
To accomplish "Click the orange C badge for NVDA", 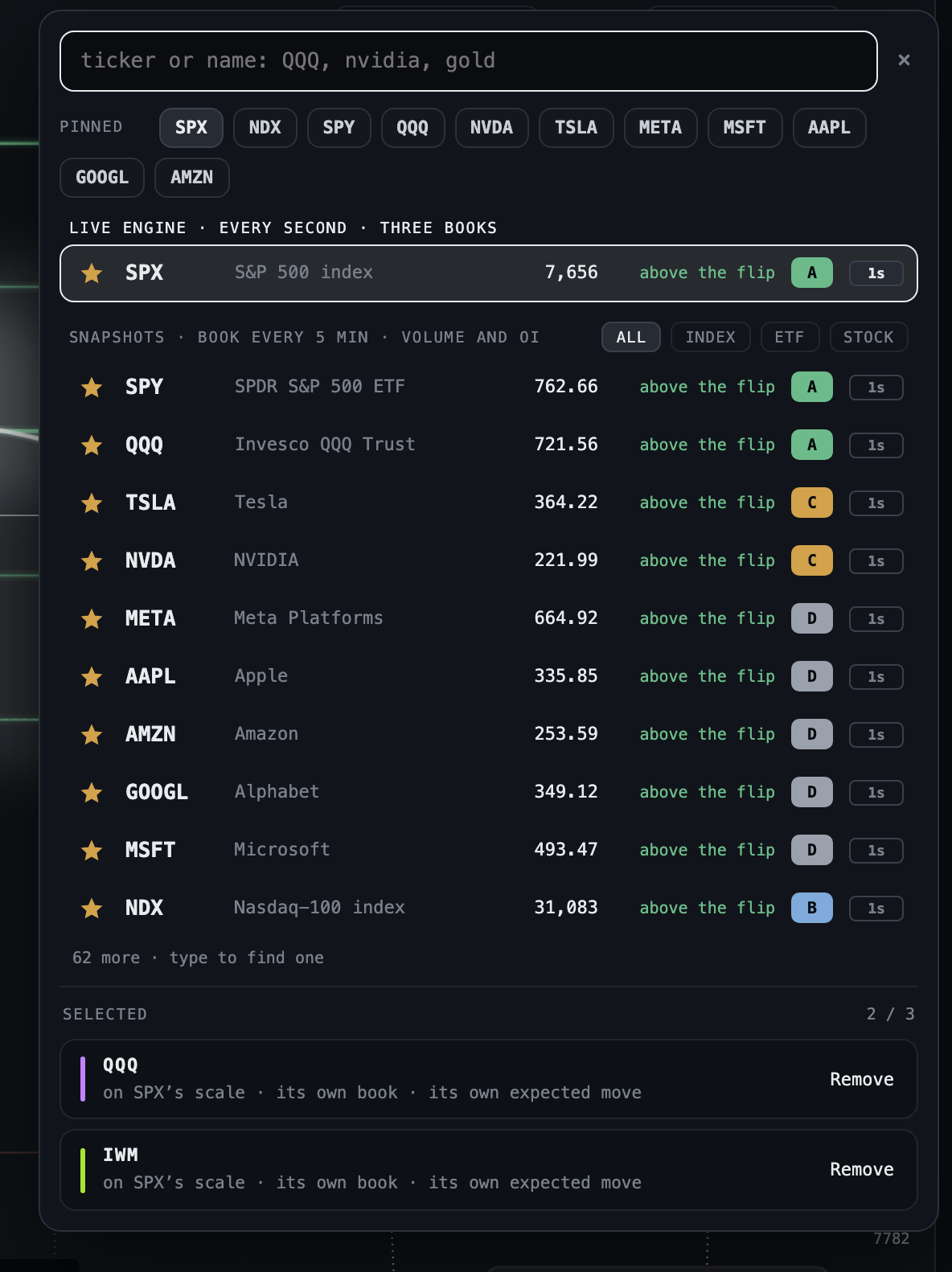I will (x=812, y=561).
